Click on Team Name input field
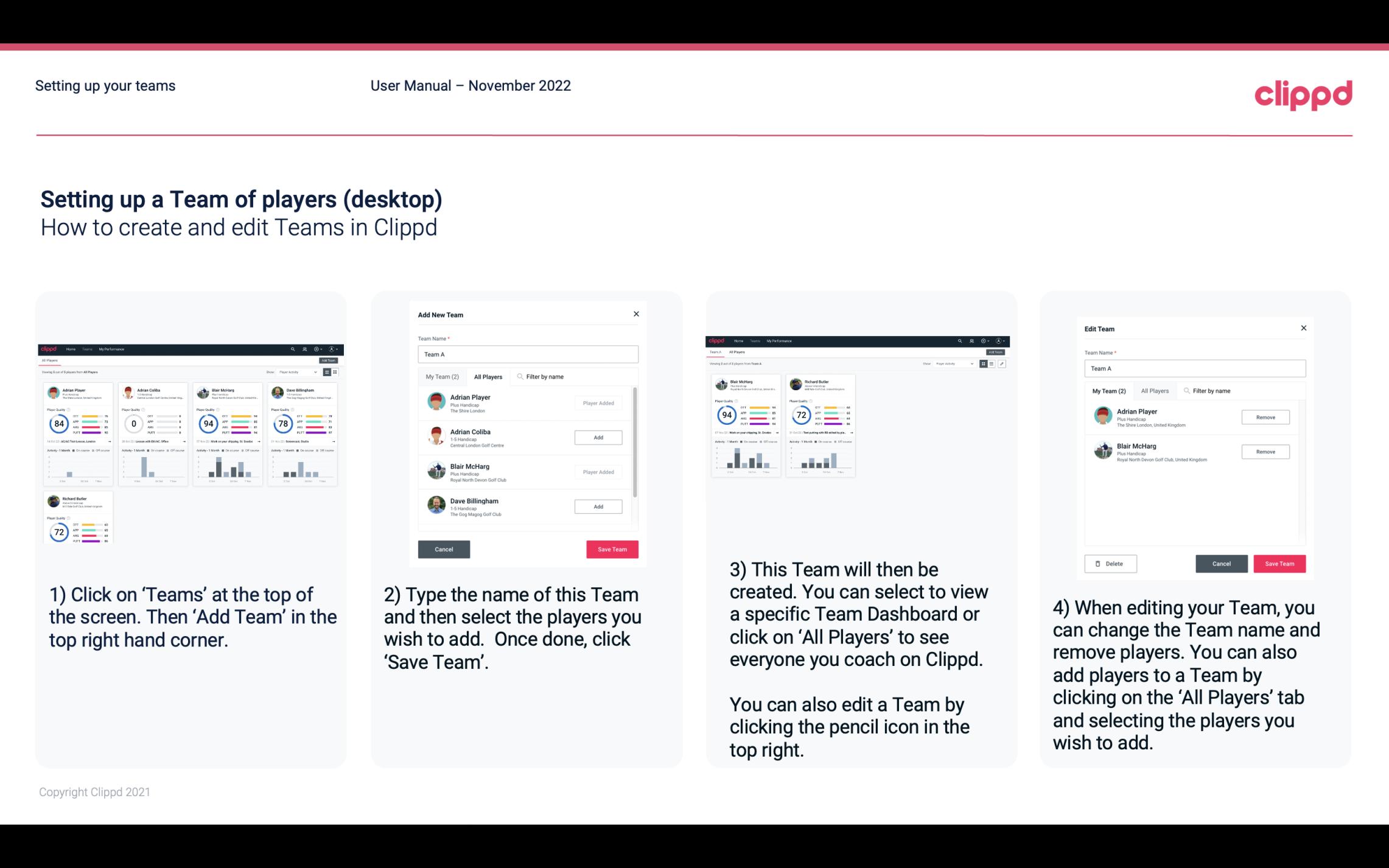1389x868 pixels. tap(527, 354)
